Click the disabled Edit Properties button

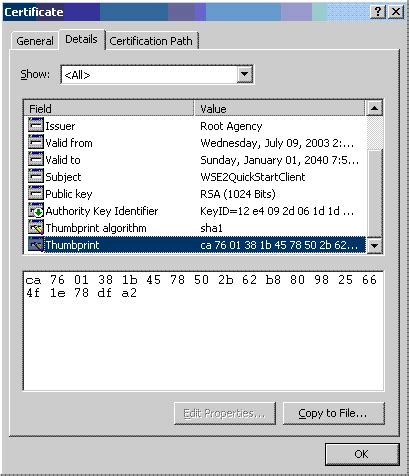225,413
